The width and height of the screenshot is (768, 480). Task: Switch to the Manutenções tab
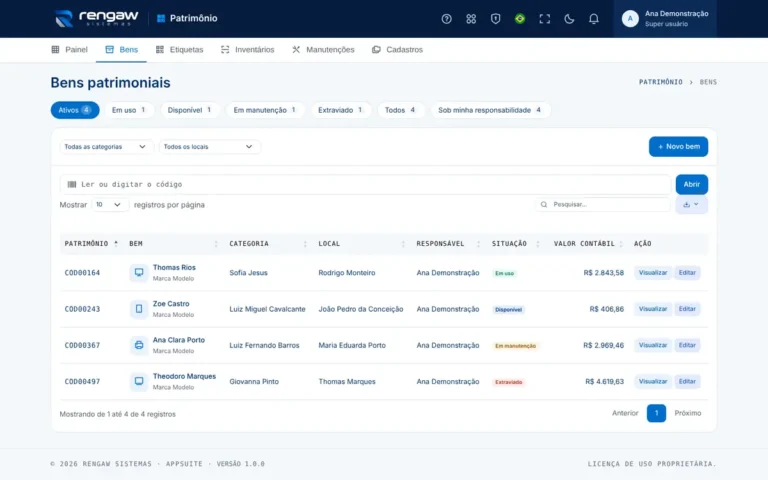[x=323, y=49]
